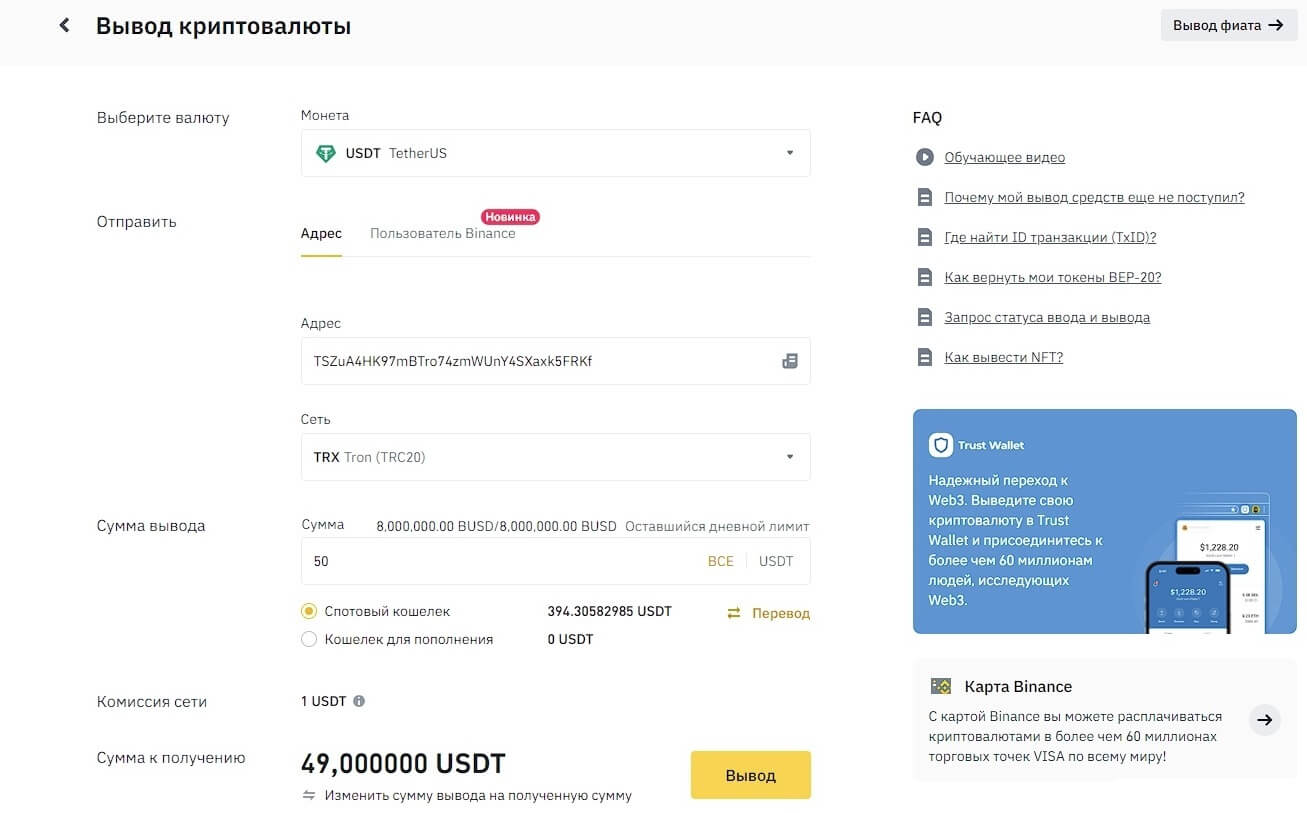Screen dimensions: 1307x813
Task: Open Как вывести NFT? FAQ link
Action: (1003, 357)
